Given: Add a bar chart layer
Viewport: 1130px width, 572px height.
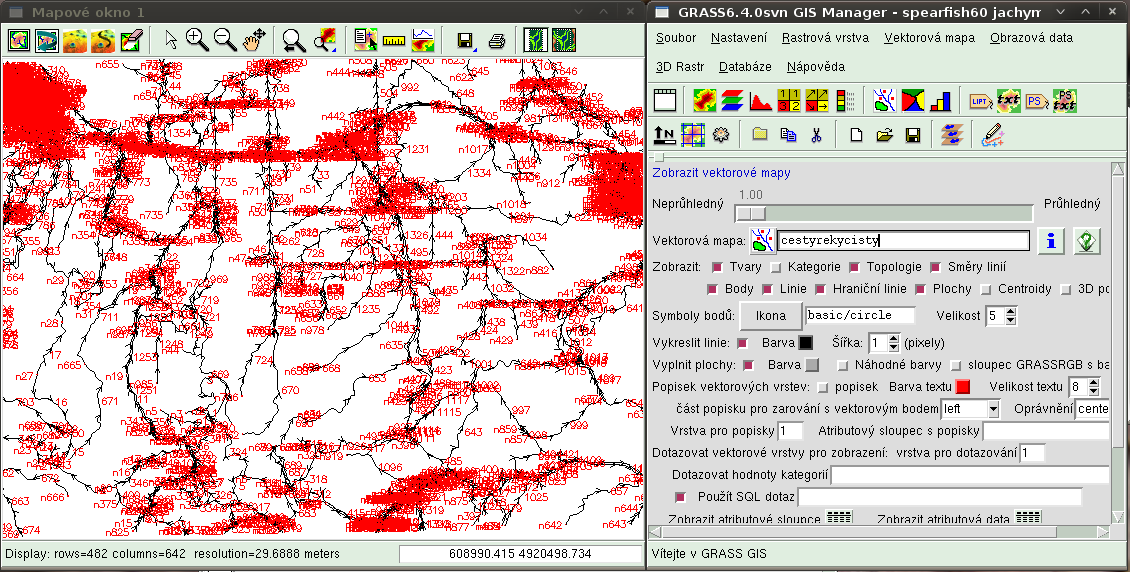Looking at the screenshot, I should tap(940, 100).
